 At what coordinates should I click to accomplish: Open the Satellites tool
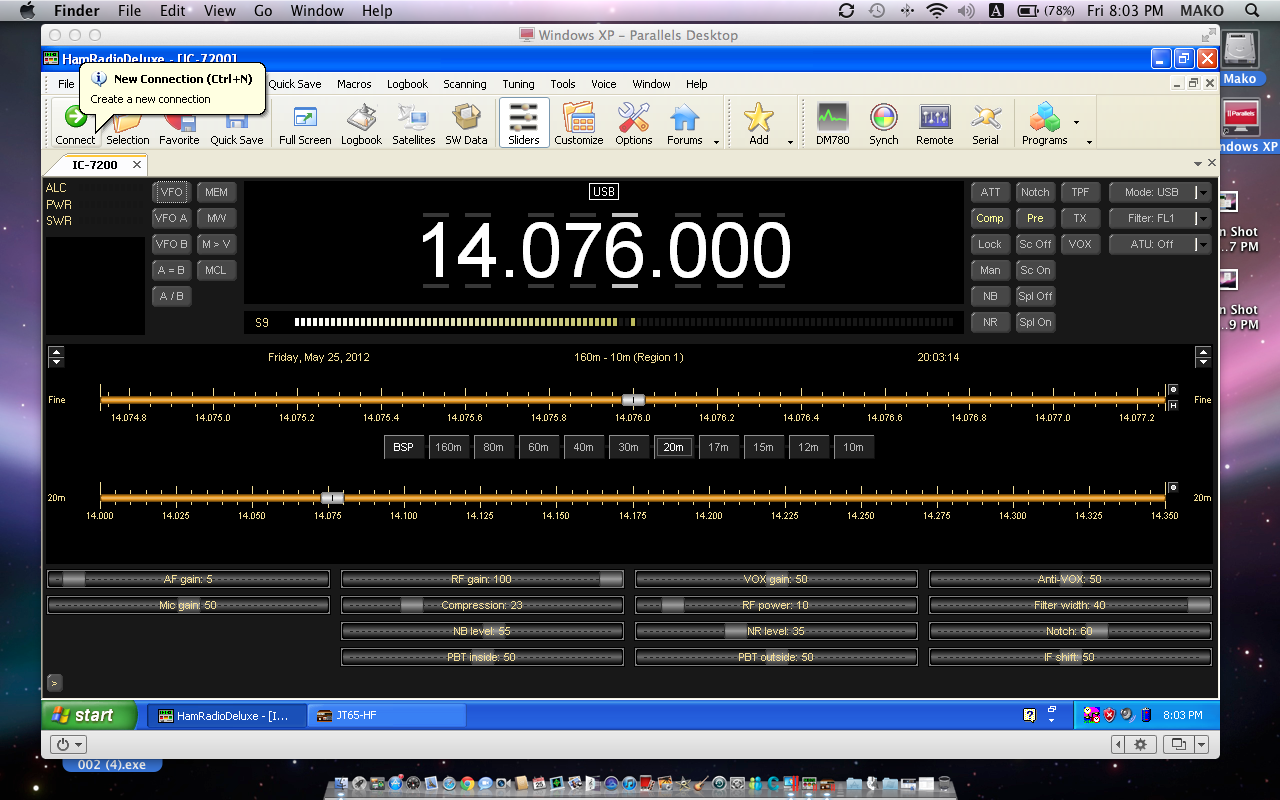pyautogui.click(x=414, y=124)
